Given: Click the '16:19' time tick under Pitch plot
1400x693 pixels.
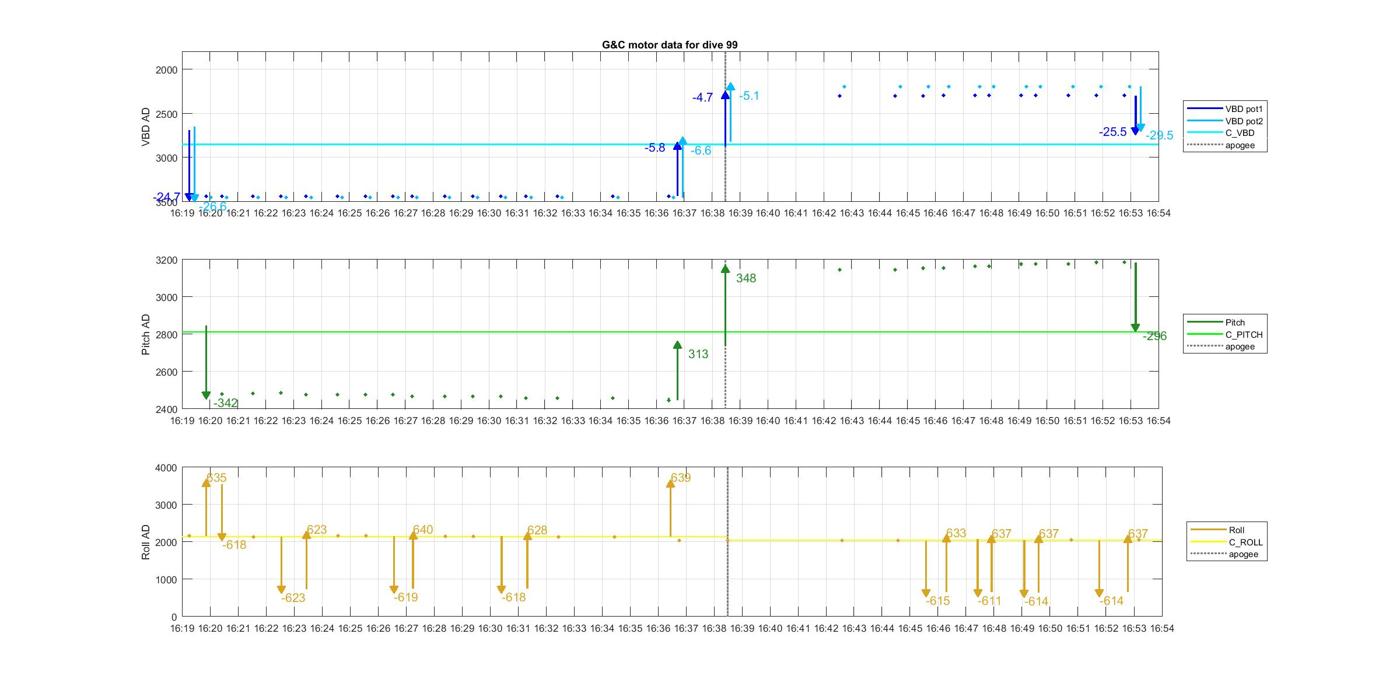Looking at the screenshot, I should [182, 421].
